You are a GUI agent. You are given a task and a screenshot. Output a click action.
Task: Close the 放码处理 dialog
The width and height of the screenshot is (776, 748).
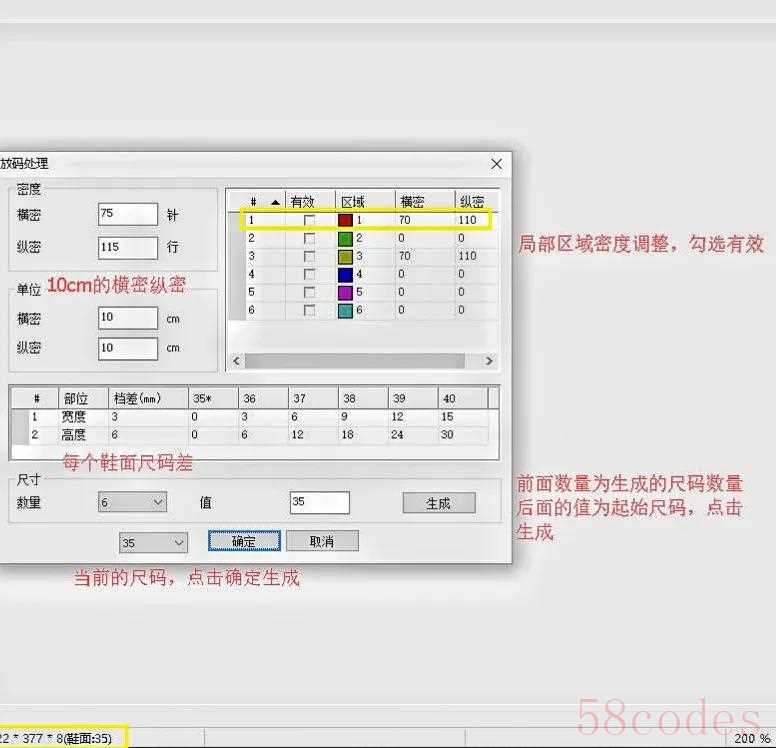click(496, 163)
